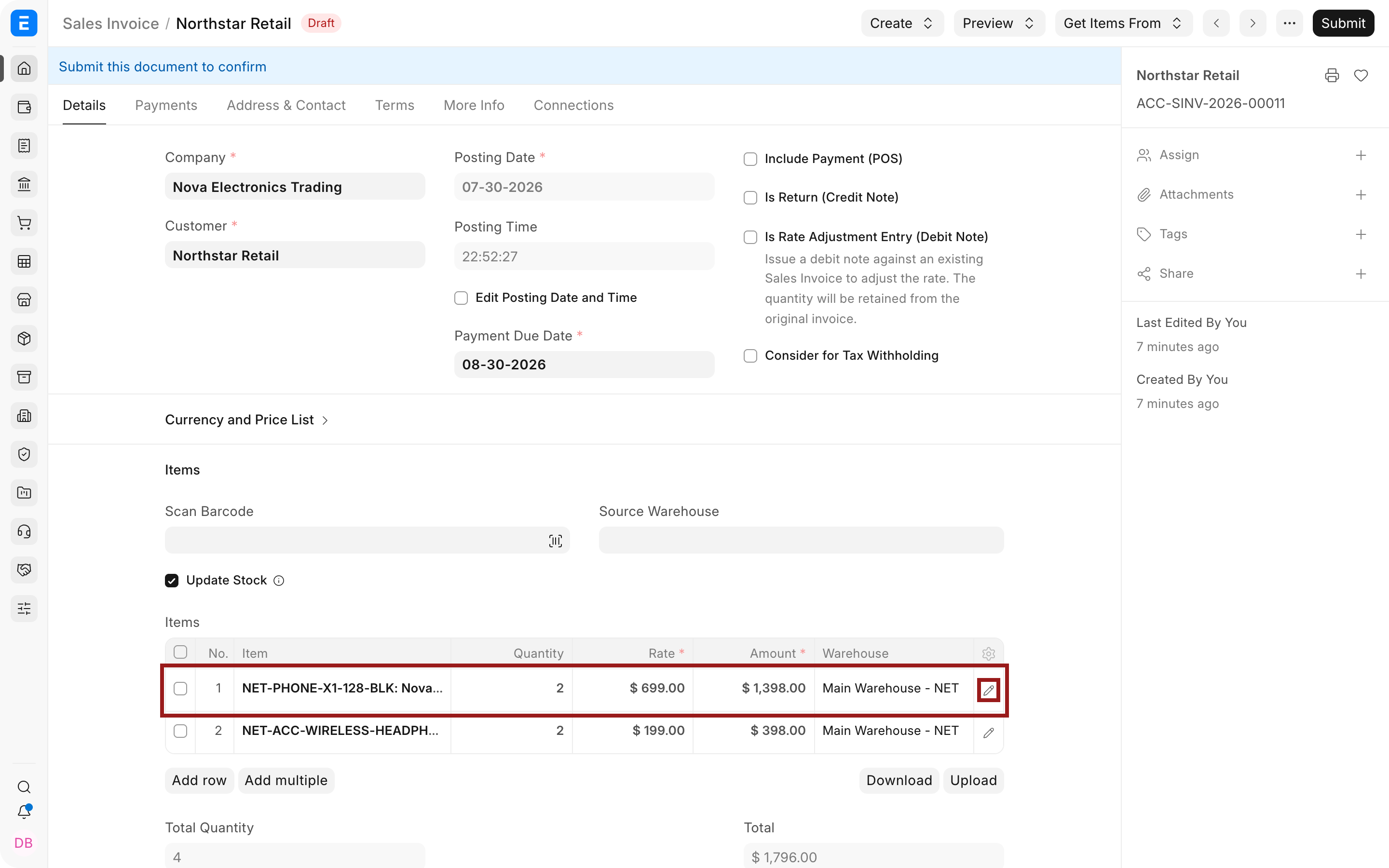The width and height of the screenshot is (1389, 868).
Task: Check Is Return (Credit Note)
Action: point(750,198)
